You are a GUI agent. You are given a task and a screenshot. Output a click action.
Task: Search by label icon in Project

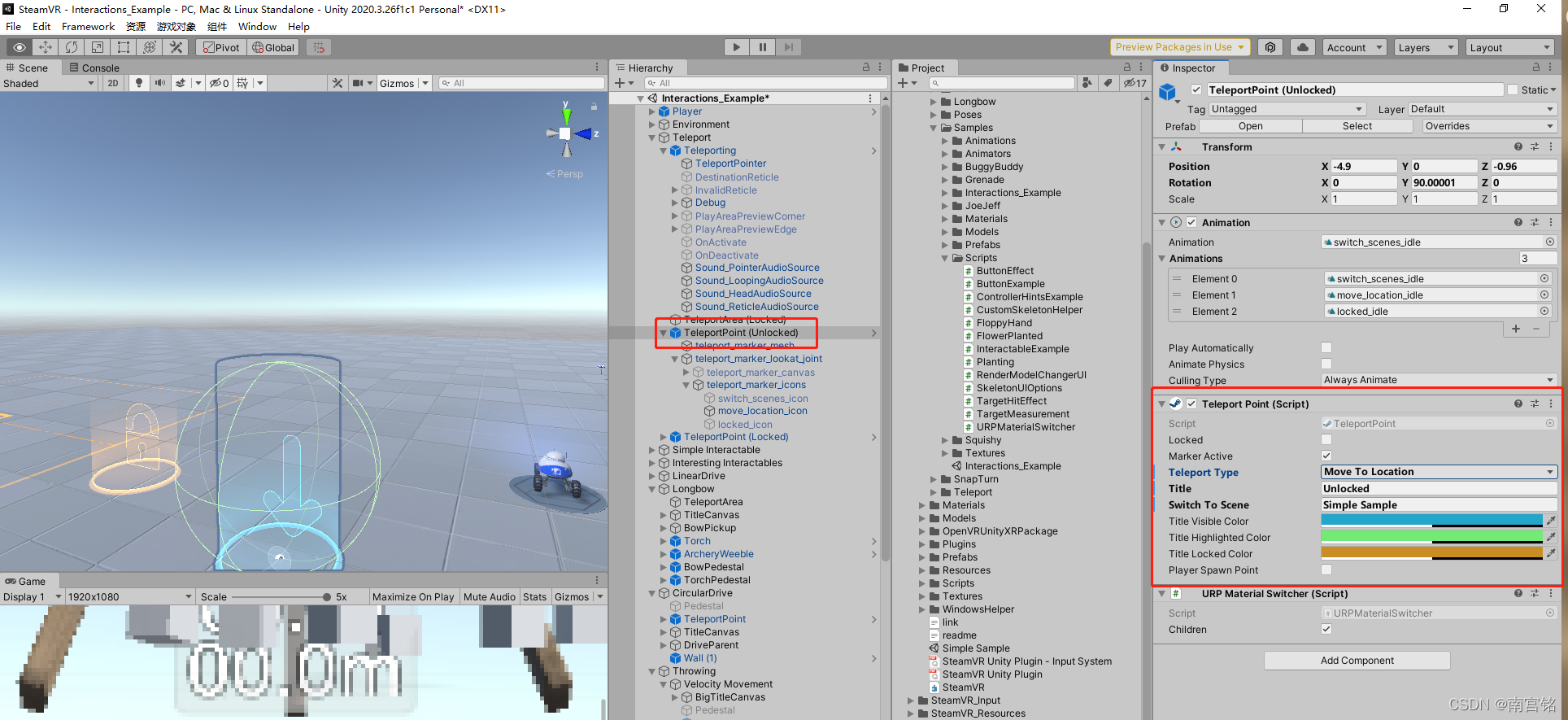tap(1108, 83)
